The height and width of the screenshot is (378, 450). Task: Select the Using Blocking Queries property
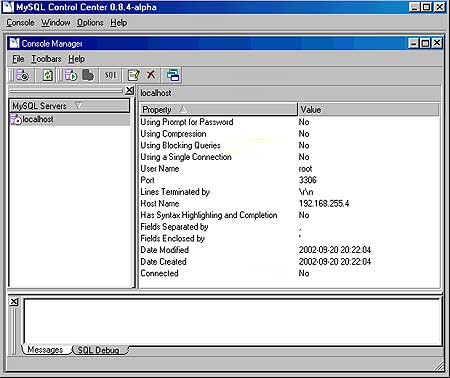(x=180, y=145)
